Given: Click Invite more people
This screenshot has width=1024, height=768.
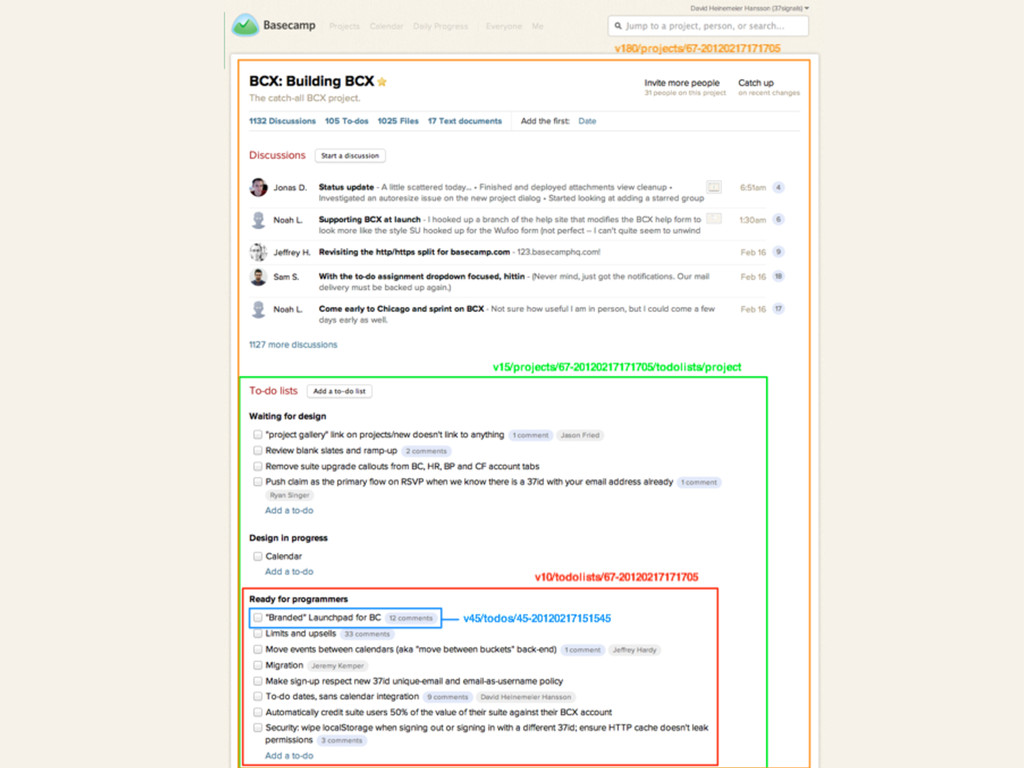Looking at the screenshot, I should (682, 83).
